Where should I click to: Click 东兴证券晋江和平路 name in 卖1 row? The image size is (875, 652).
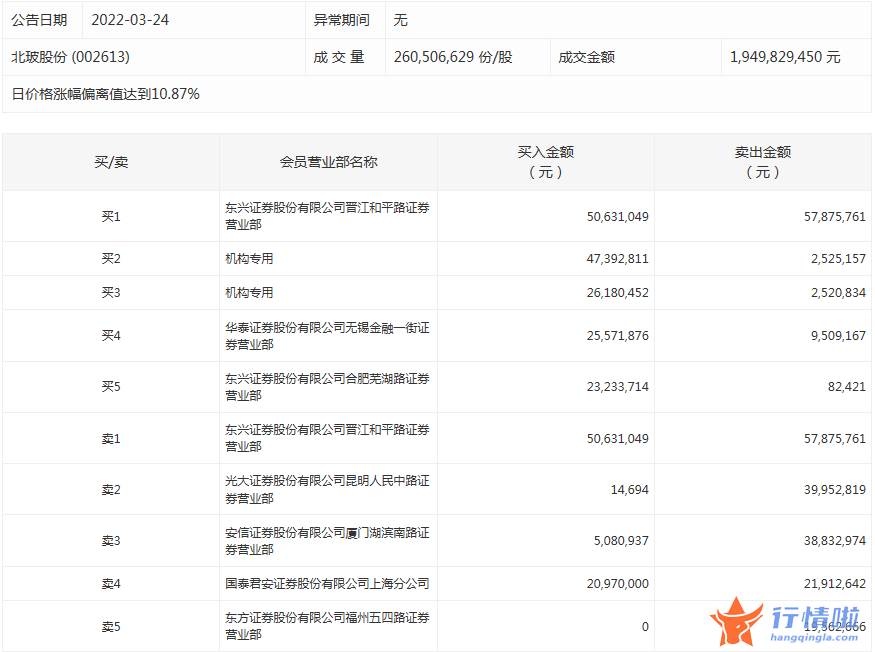tap(327, 438)
